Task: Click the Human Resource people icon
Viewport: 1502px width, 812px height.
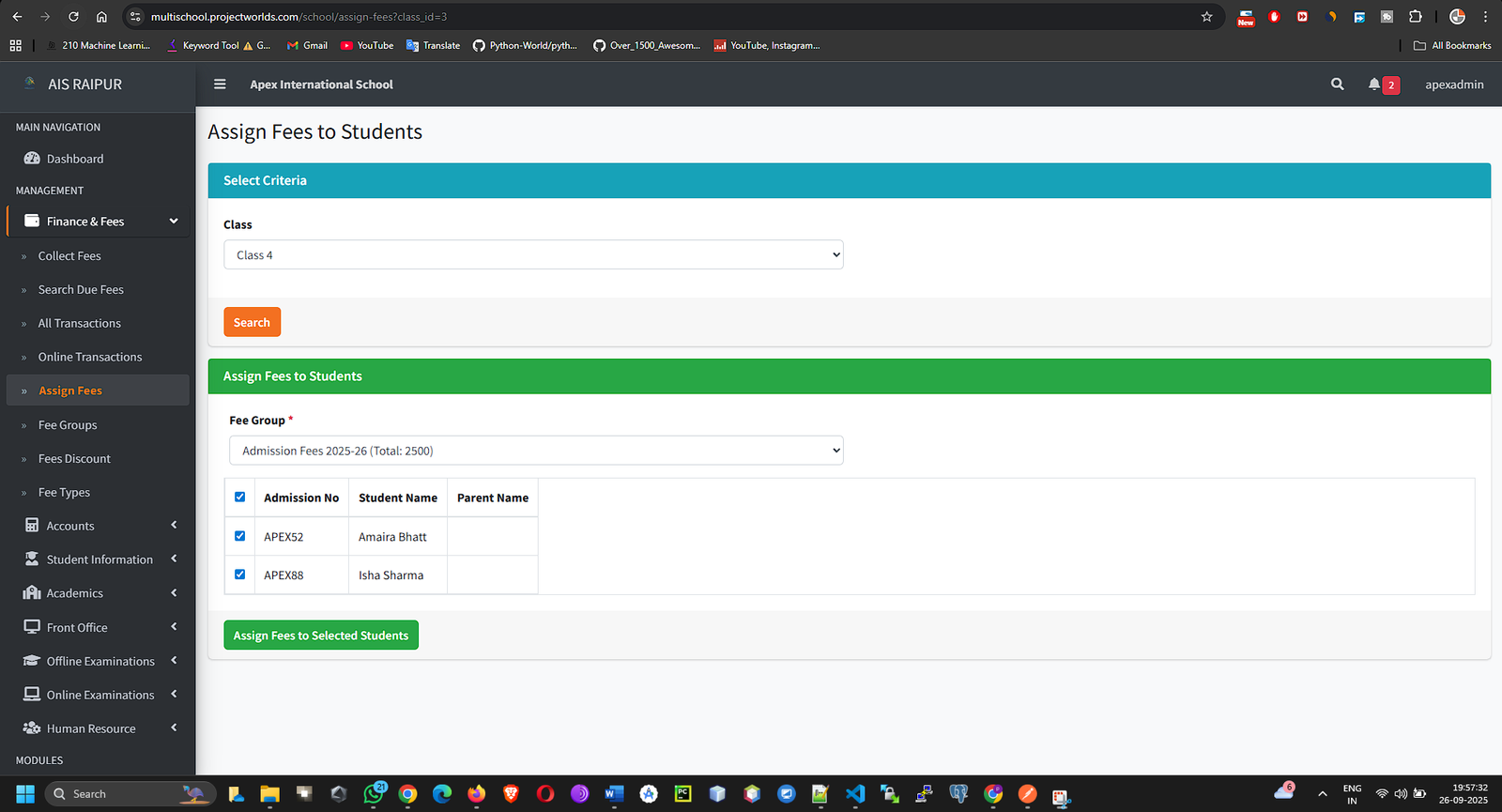Action: (32, 728)
